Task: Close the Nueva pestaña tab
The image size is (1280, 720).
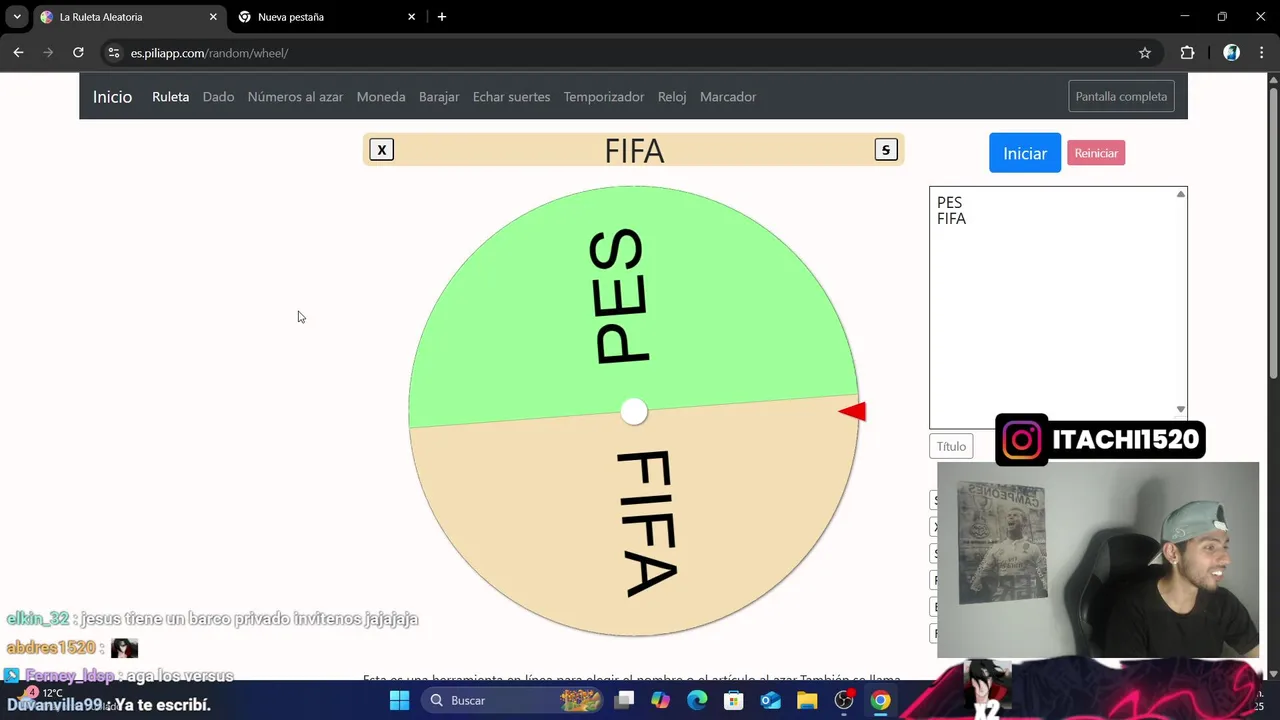Action: coord(411,17)
